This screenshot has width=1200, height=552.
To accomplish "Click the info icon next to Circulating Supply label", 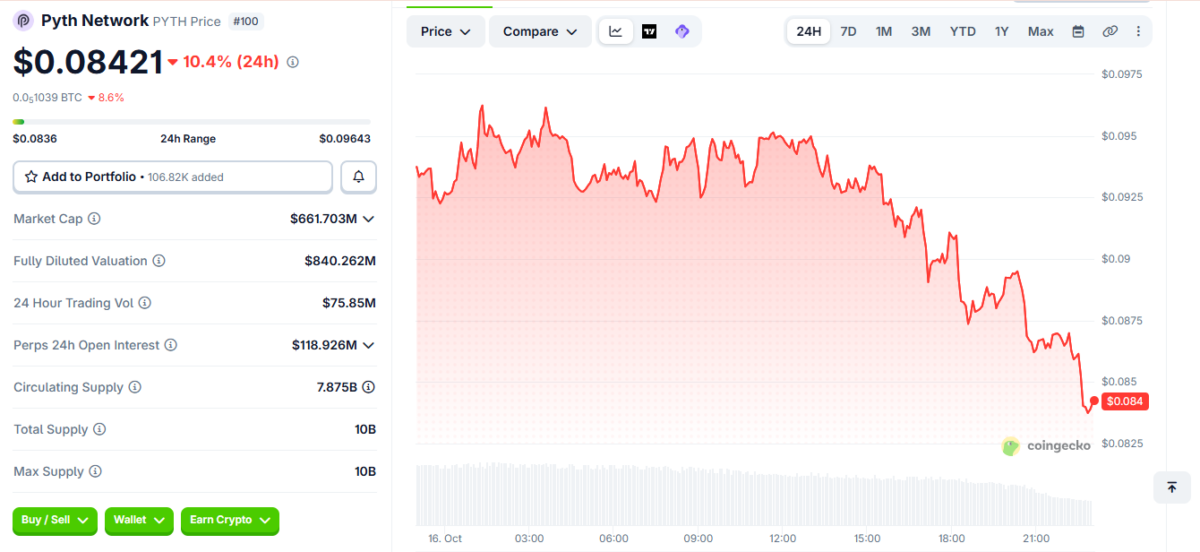I will point(135,387).
